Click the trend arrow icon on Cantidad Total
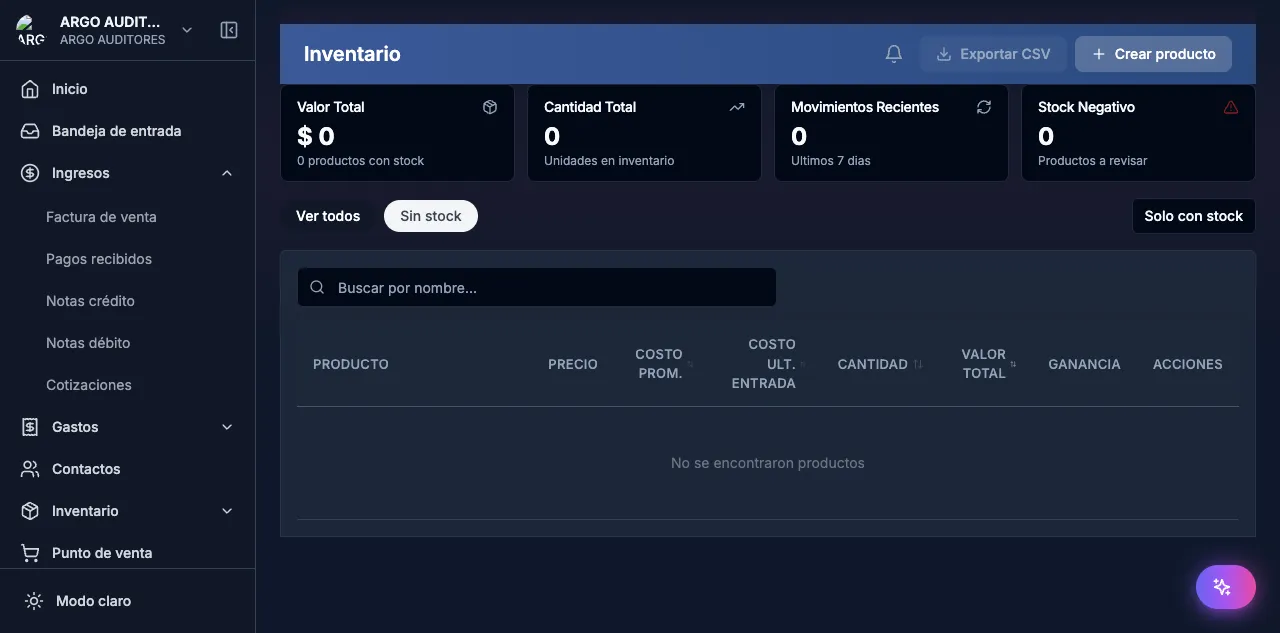This screenshot has height=633, width=1280. tap(737, 106)
